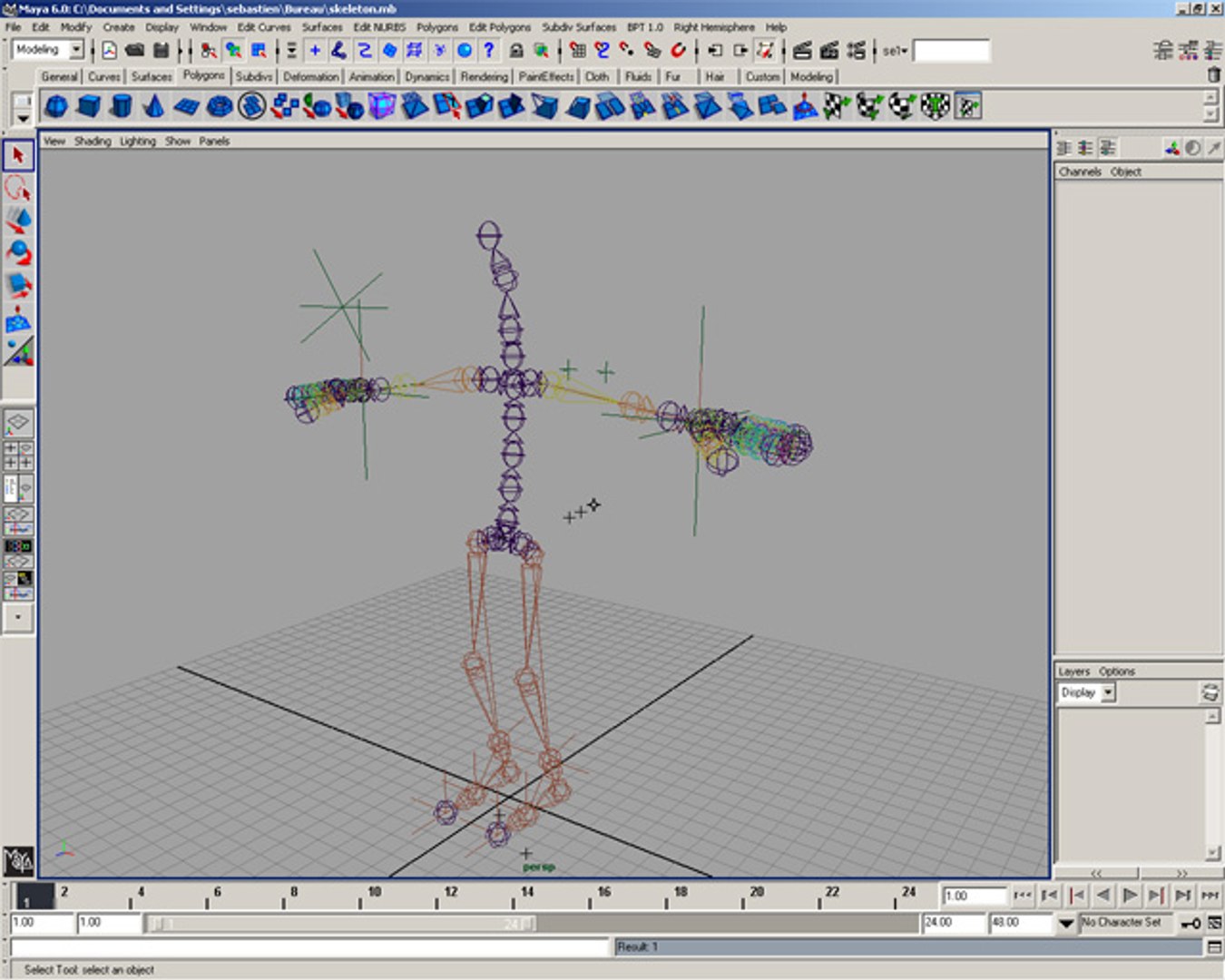1225x980 pixels.
Task: Create a polygon sphere from shelf
Action: coord(56,106)
